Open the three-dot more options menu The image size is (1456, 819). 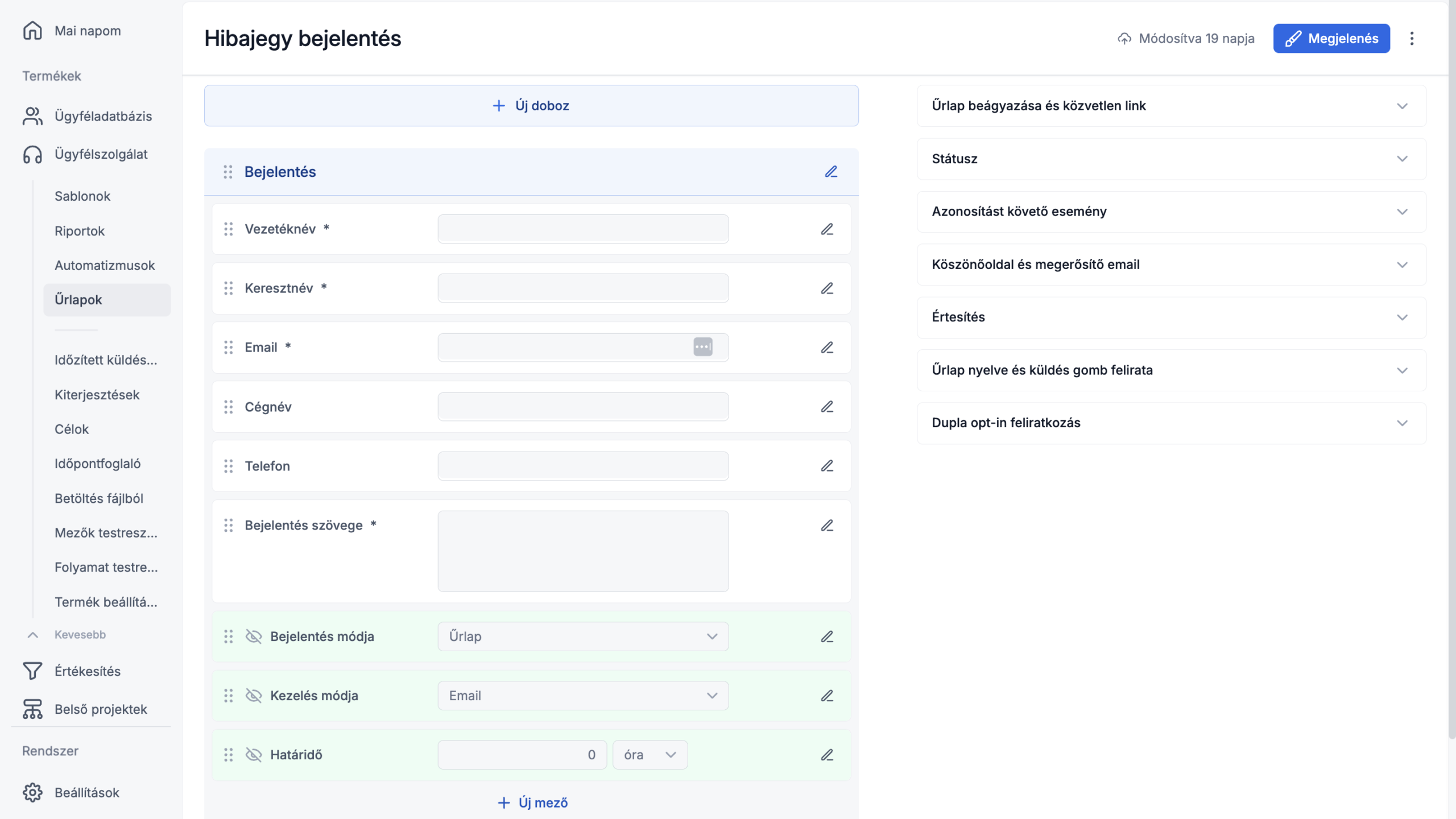1412,39
